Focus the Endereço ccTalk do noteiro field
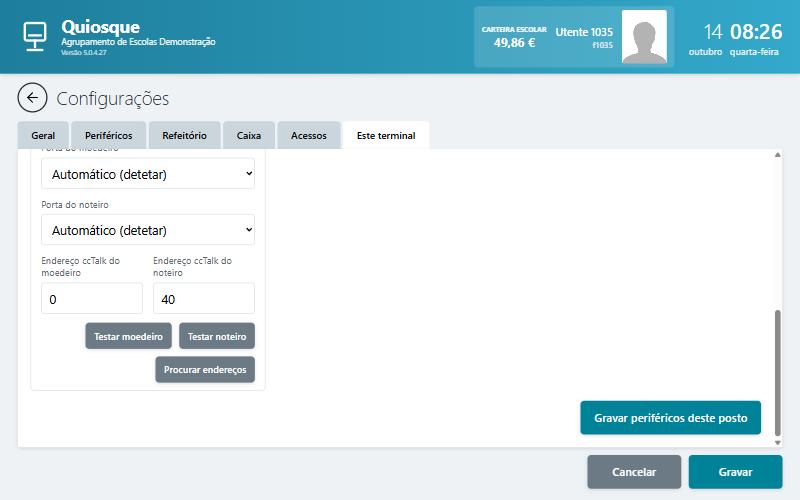The height and width of the screenshot is (500, 800). pyautogui.click(x=204, y=298)
